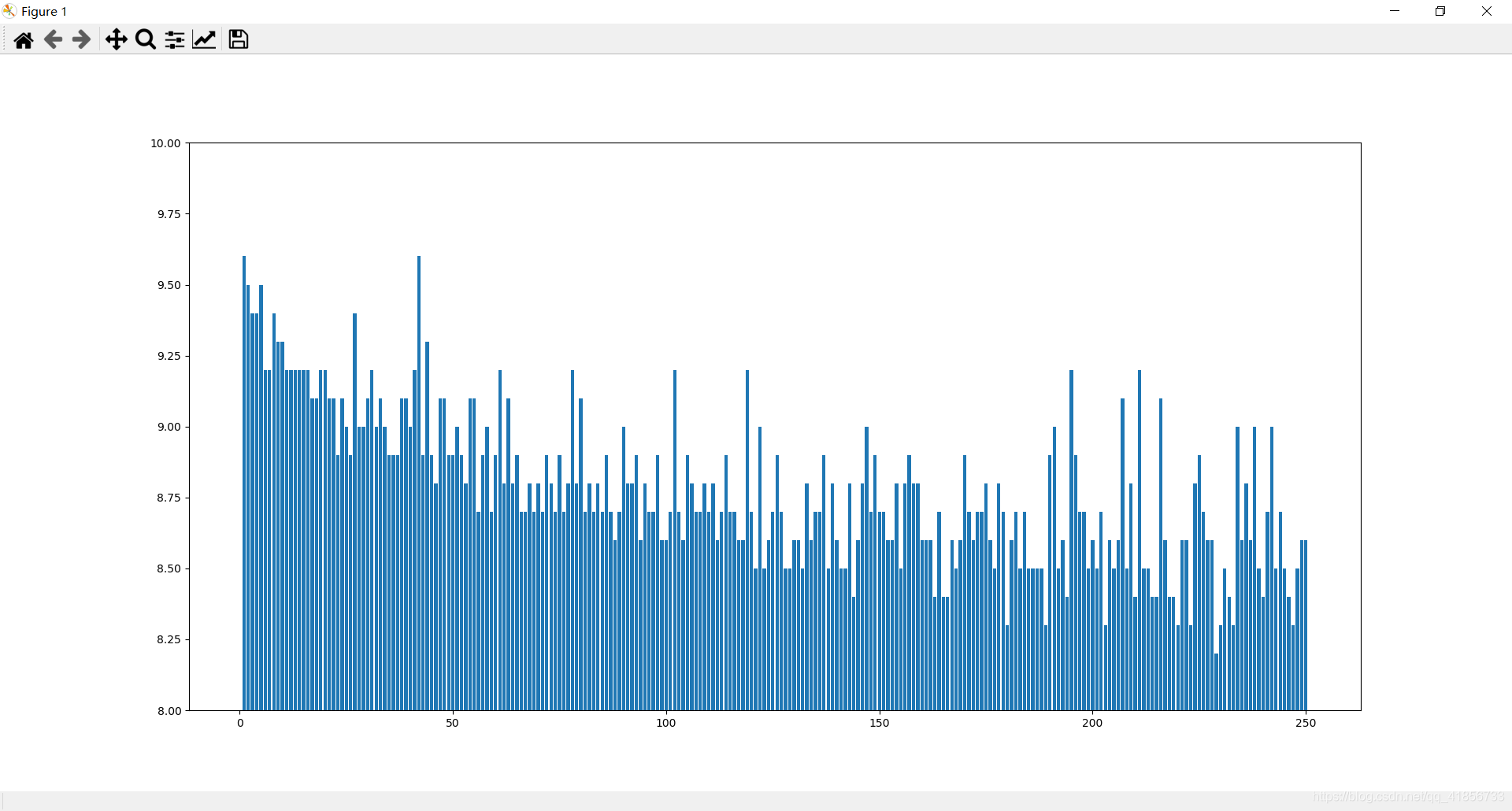This screenshot has height=811, width=1512.
Task: Reset plot to original view with Home icon
Action: [x=24, y=39]
